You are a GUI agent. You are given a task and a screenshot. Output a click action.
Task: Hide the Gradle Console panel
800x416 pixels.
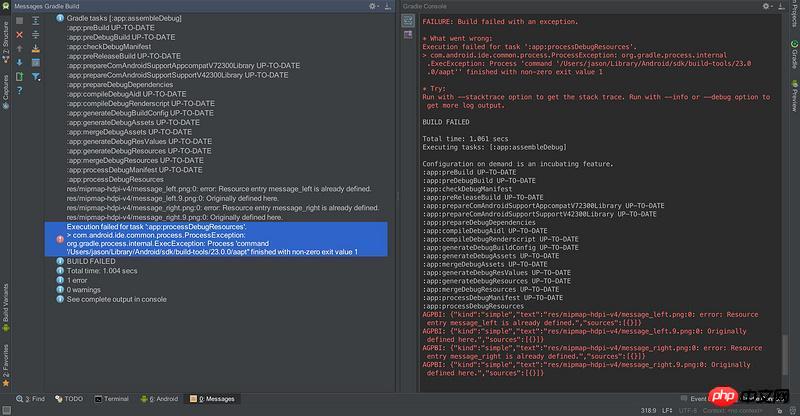pyautogui.click(x=781, y=6)
